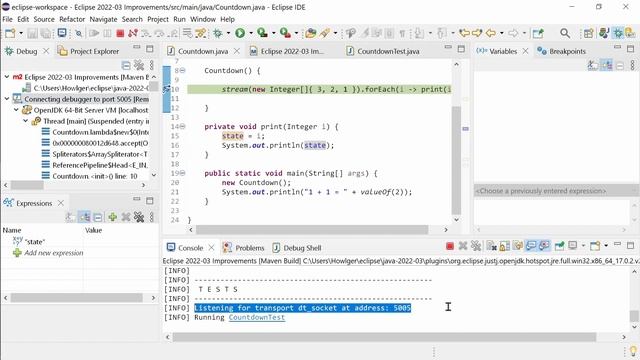
Task: Click the Terminate red stop button in toolbar
Action: [120, 33]
